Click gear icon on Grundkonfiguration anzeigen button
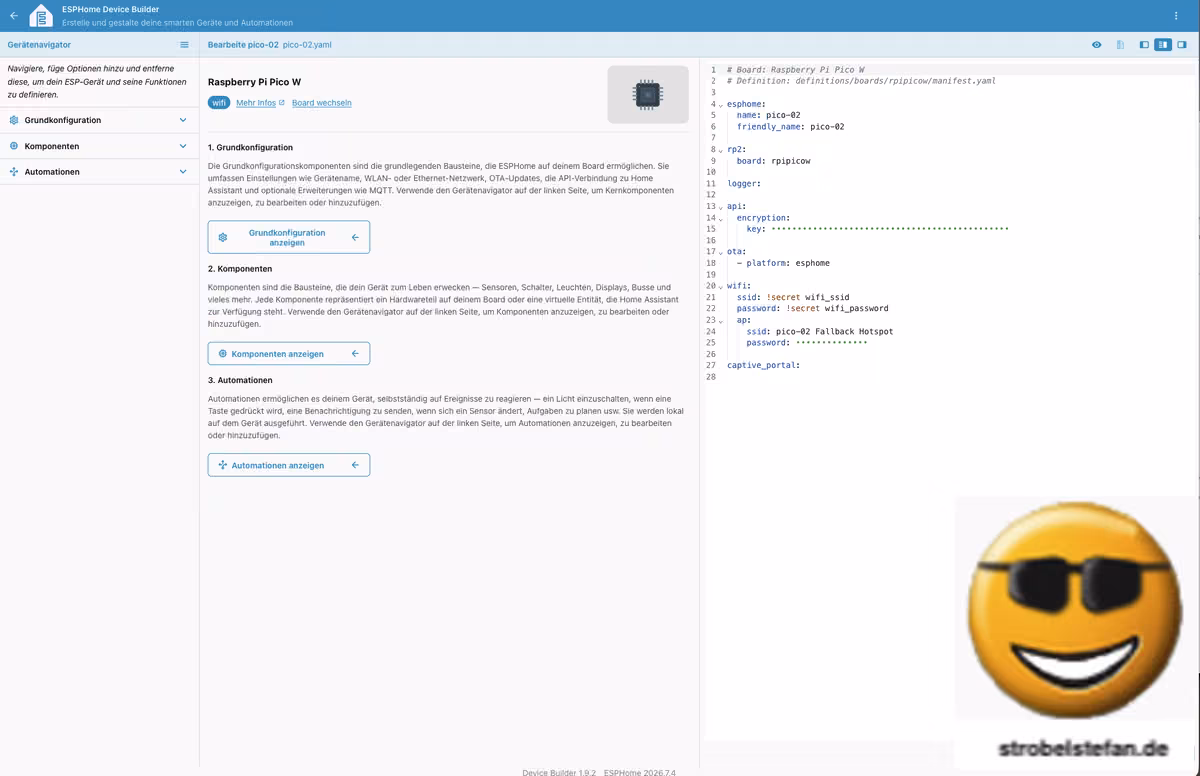The height and width of the screenshot is (776, 1200). click(223, 237)
